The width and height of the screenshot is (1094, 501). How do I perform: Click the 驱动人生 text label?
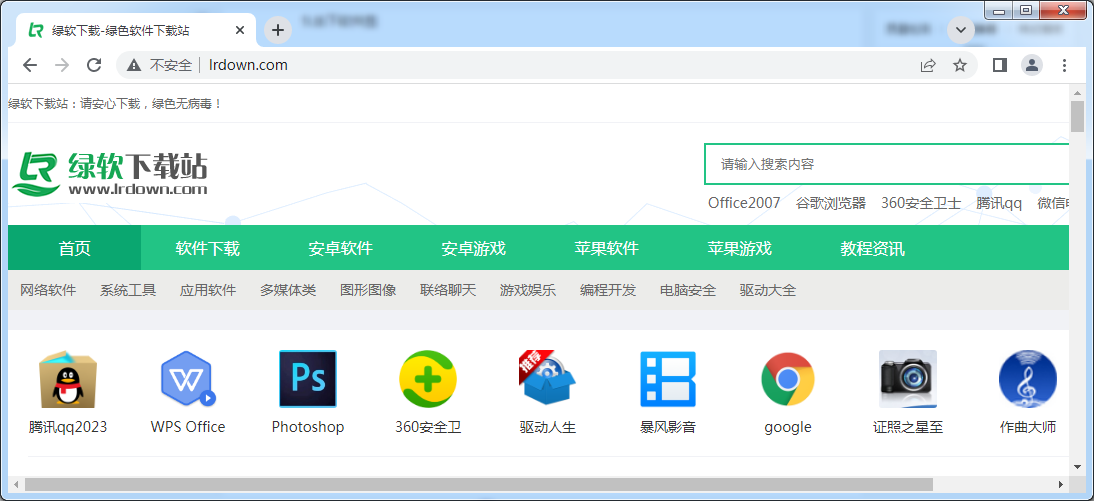tap(548, 427)
